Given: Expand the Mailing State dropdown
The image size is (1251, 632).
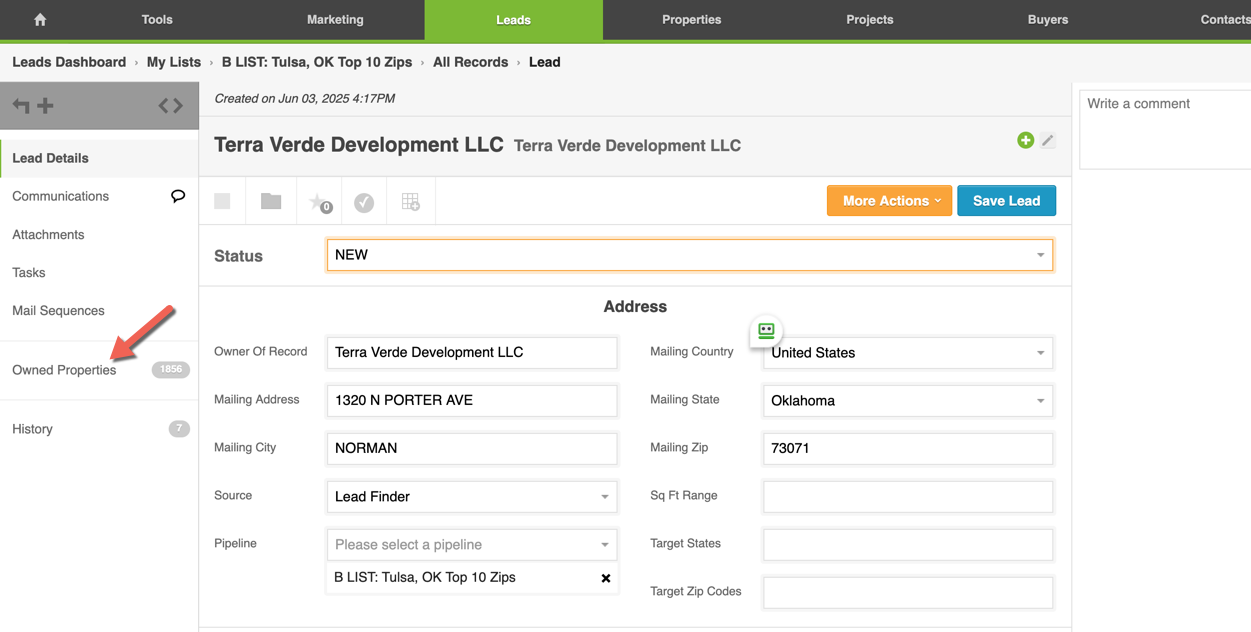Looking at the screenshot, I should click(907, 401).
